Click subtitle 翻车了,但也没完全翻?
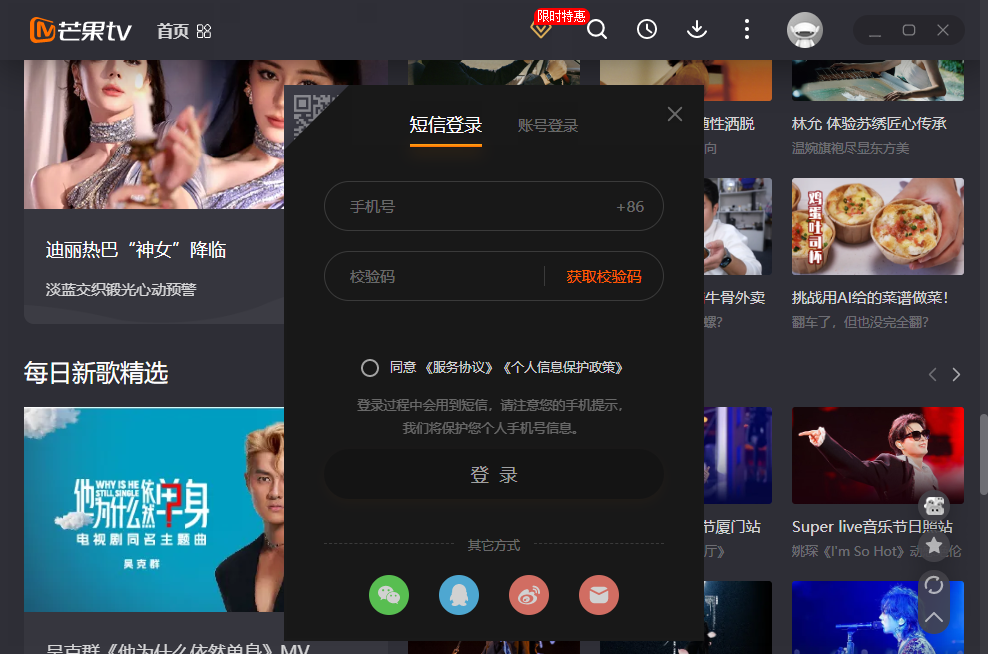Image resolution: width=988 pixels, height=654 pixels. pyautogui.click(x=860, y=322)
